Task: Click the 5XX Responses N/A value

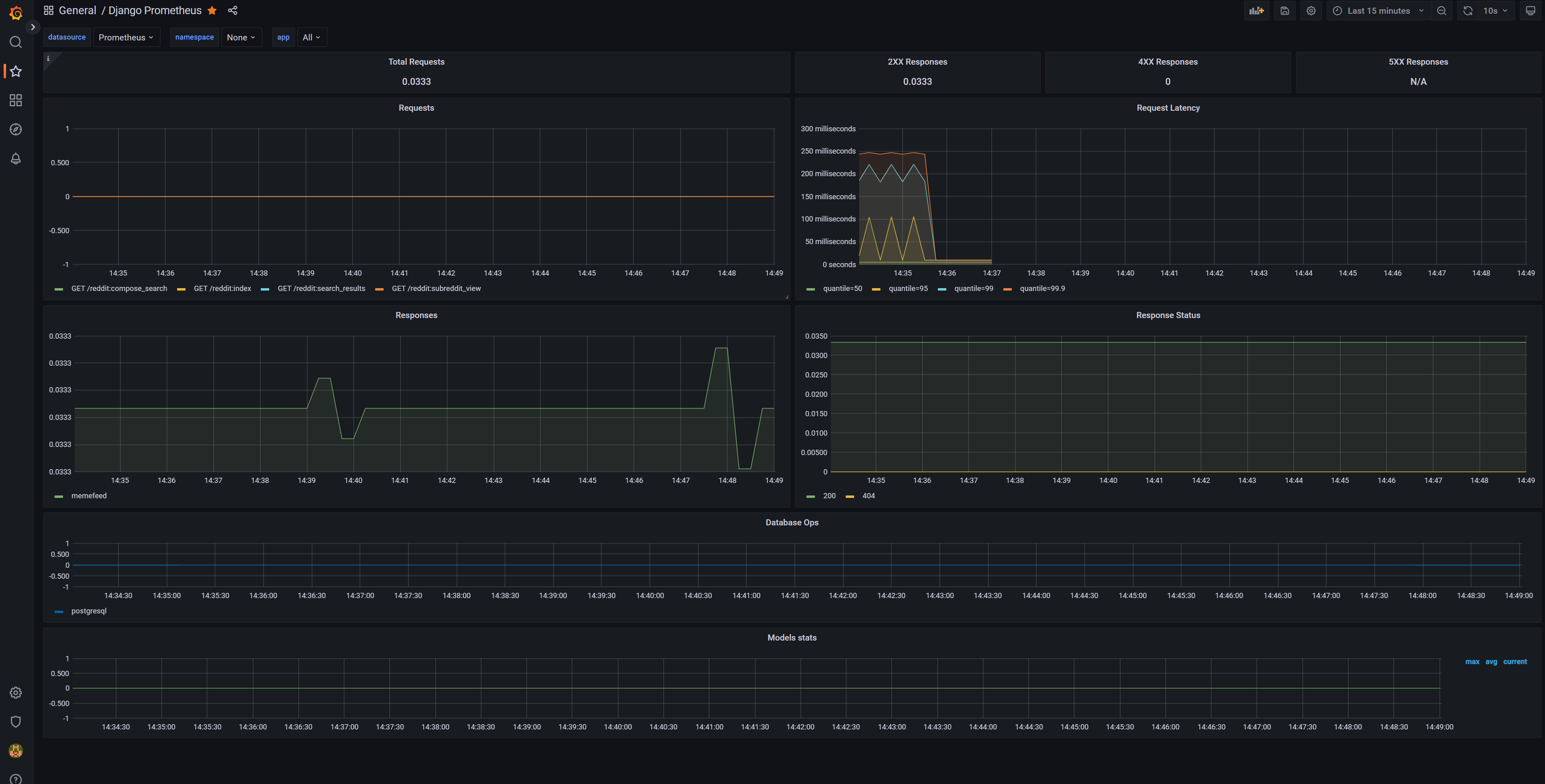Action: (x=1418, y=82)
